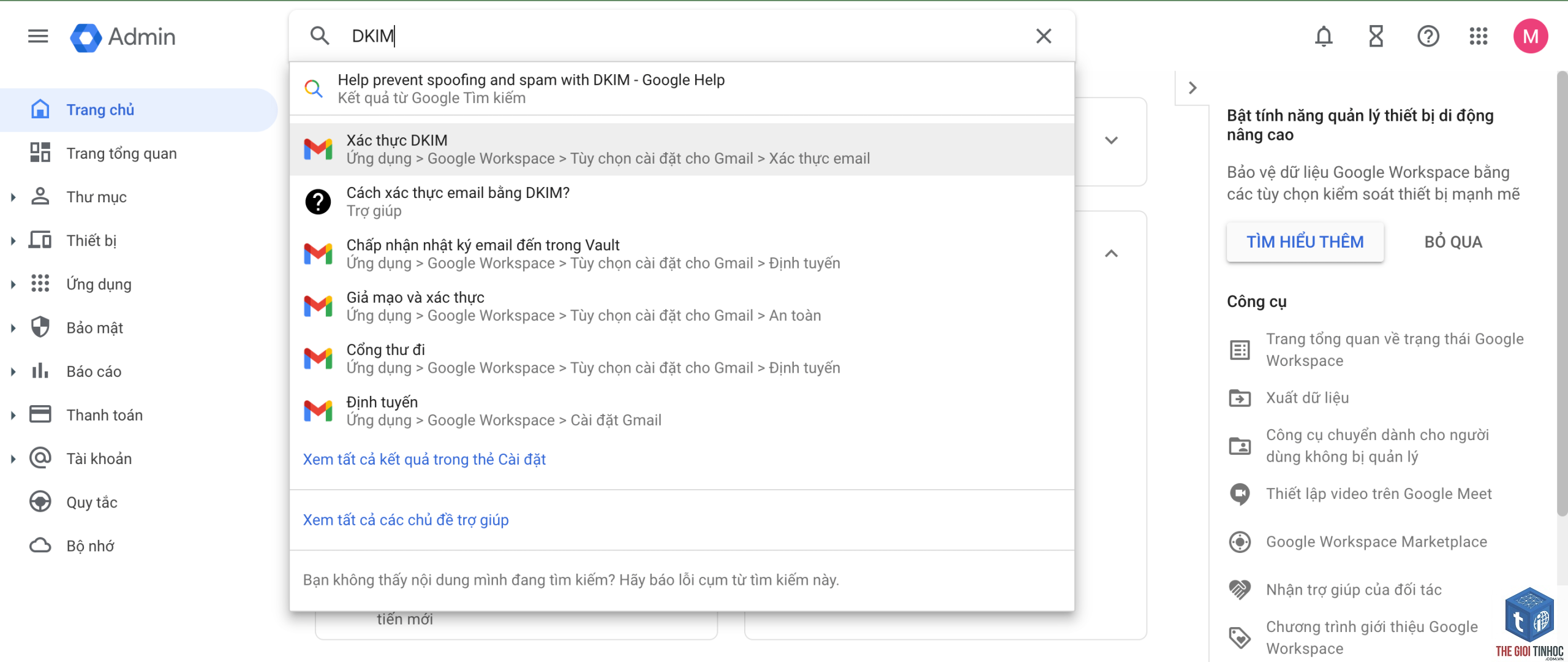Click the Thư mục person icon

click(x=40, y=196)
